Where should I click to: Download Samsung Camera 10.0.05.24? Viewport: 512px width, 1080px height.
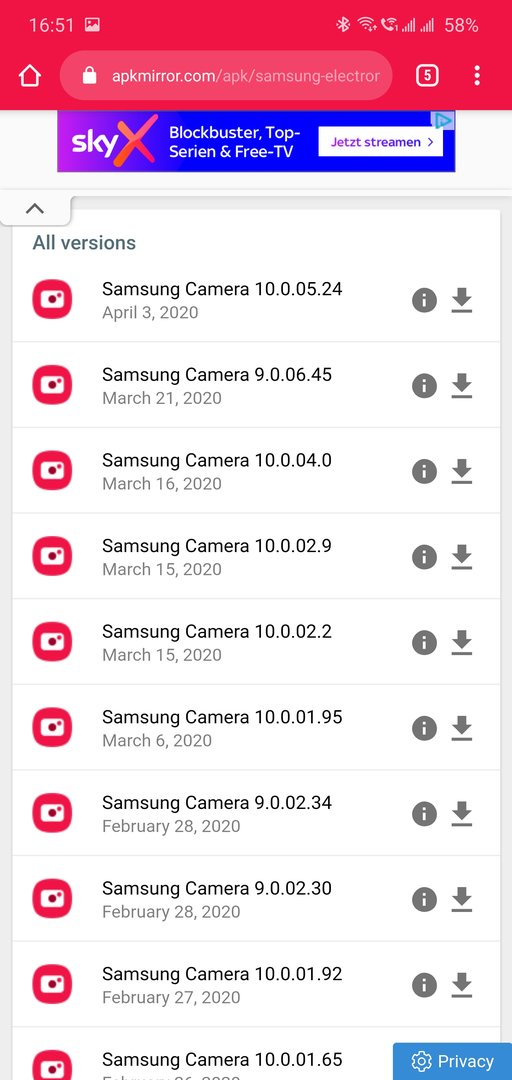coord(462,300)
